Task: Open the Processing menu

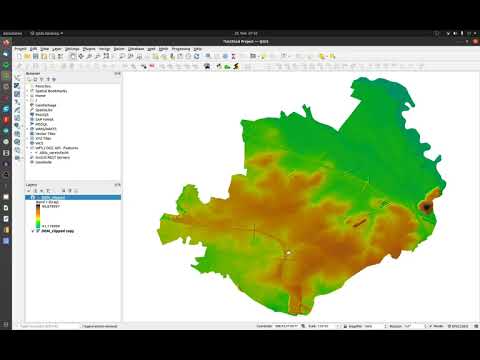Action: 181,49
